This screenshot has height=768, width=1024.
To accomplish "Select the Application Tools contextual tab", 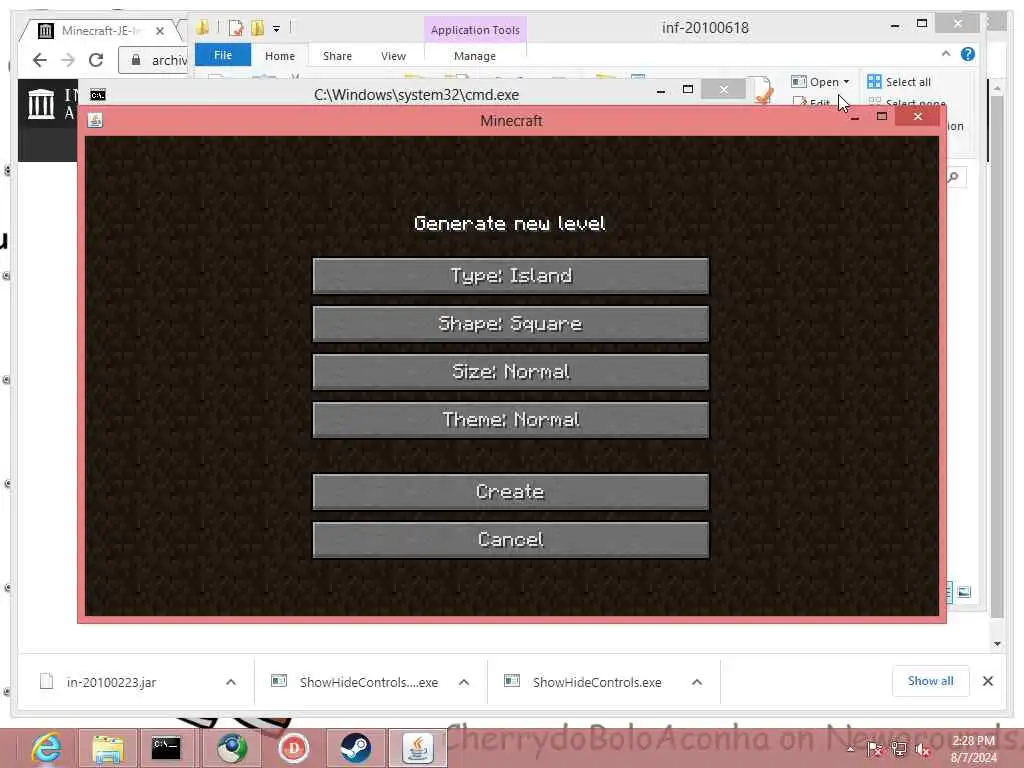I will 475,30.
